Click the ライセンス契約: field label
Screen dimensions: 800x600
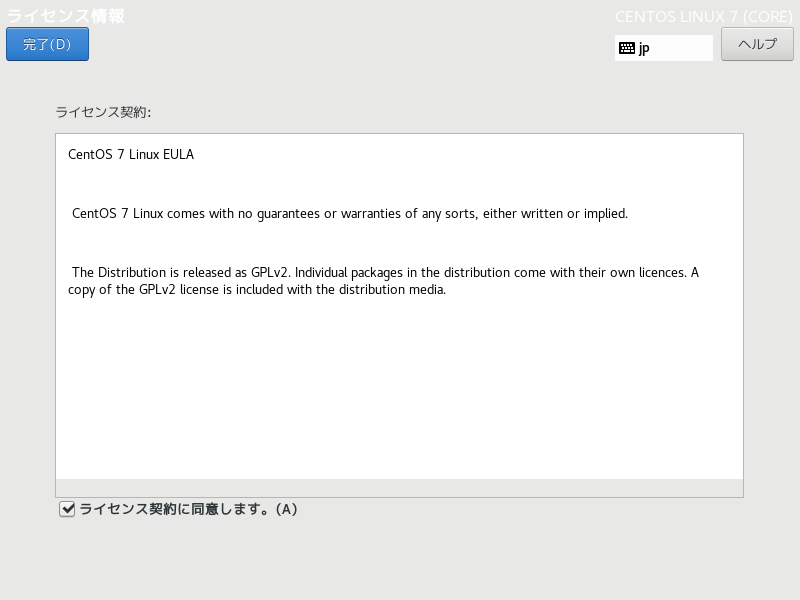103,112
